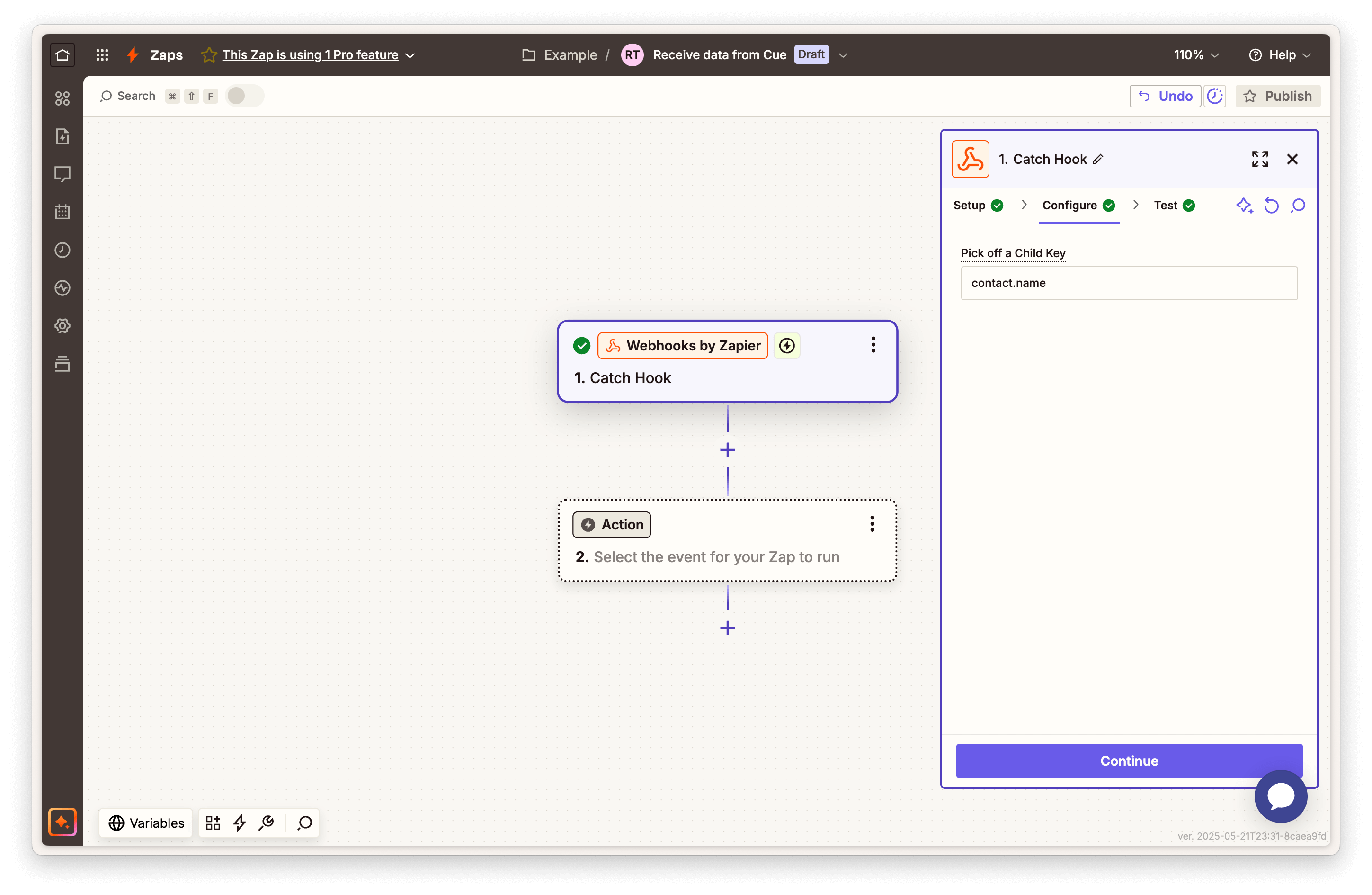Click the search icon in panel tabs
1372x895 pixels.
click(x=1298, y=206)
